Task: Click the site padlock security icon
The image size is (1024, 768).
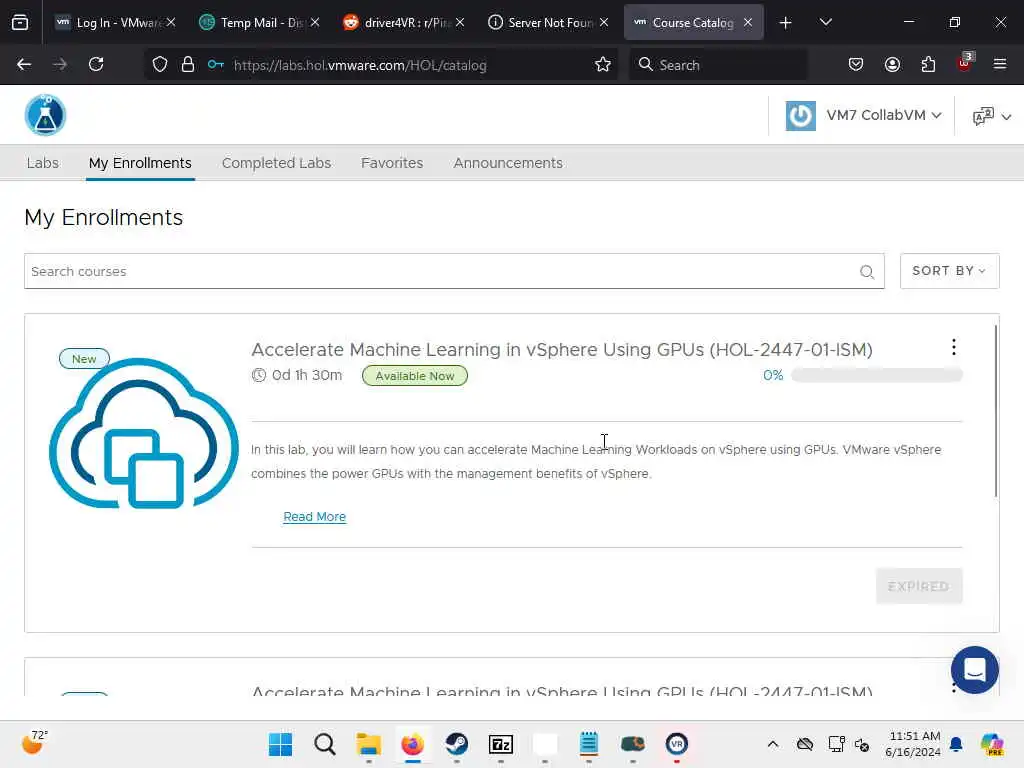Action: [188, 65]
